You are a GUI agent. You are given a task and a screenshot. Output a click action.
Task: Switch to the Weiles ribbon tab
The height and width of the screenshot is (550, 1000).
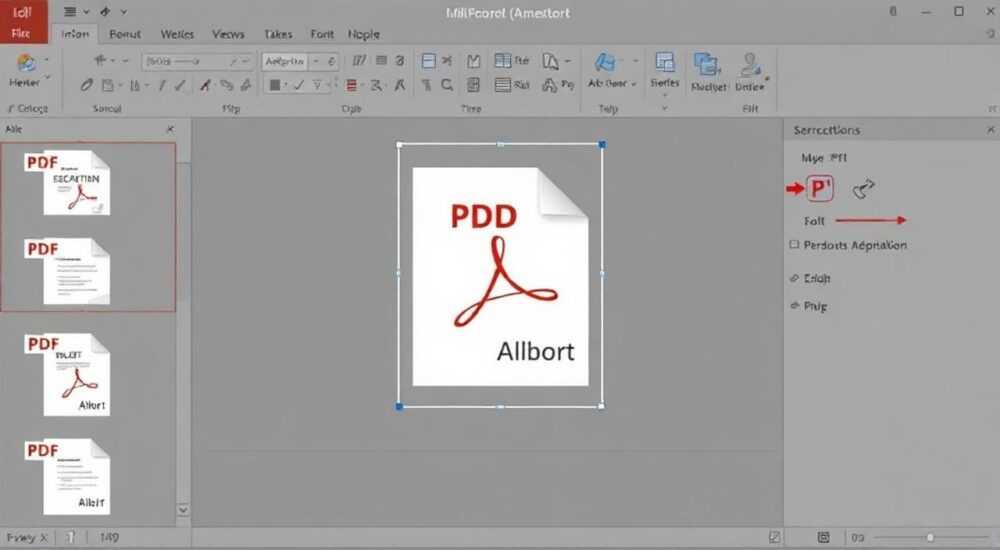pyautogui.click(x=177, y=34)
